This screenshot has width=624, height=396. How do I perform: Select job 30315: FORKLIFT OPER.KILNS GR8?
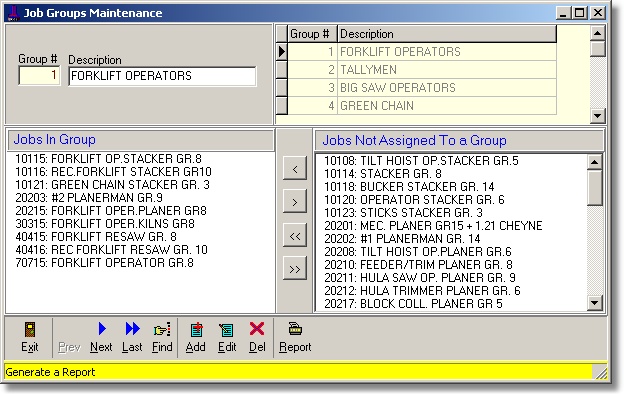(105, 224)
